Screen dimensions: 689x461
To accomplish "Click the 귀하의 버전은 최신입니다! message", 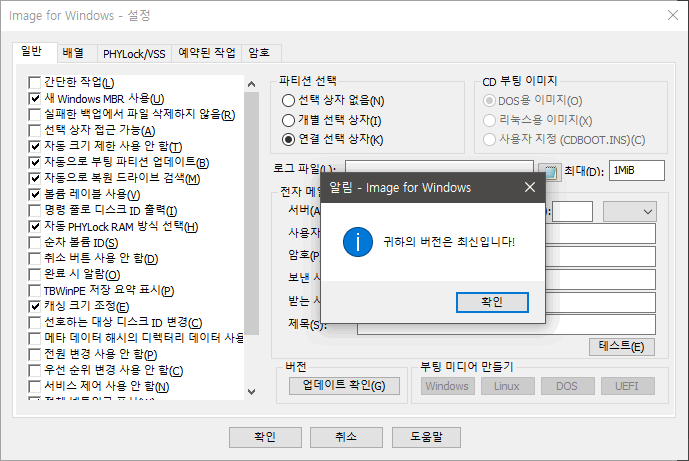I will pyautogui.click(x=449, y=242).
